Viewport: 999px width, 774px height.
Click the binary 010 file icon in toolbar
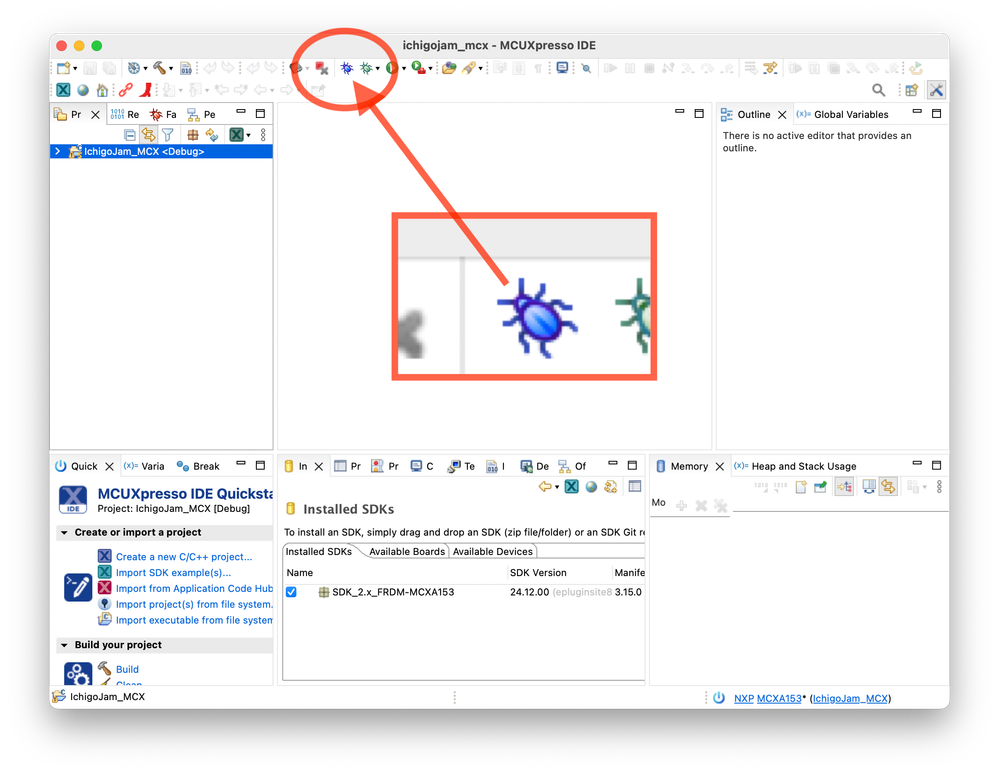(186, 68)
